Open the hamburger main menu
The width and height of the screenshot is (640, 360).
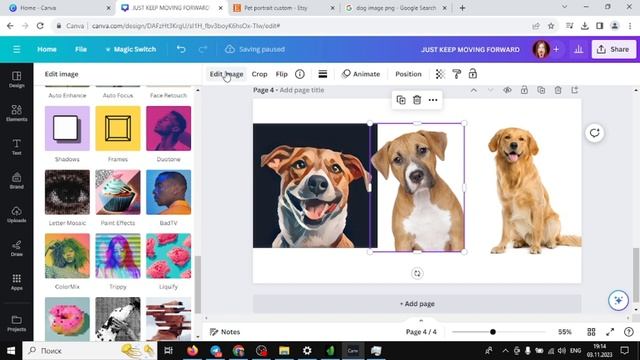[x=17, y=49]
